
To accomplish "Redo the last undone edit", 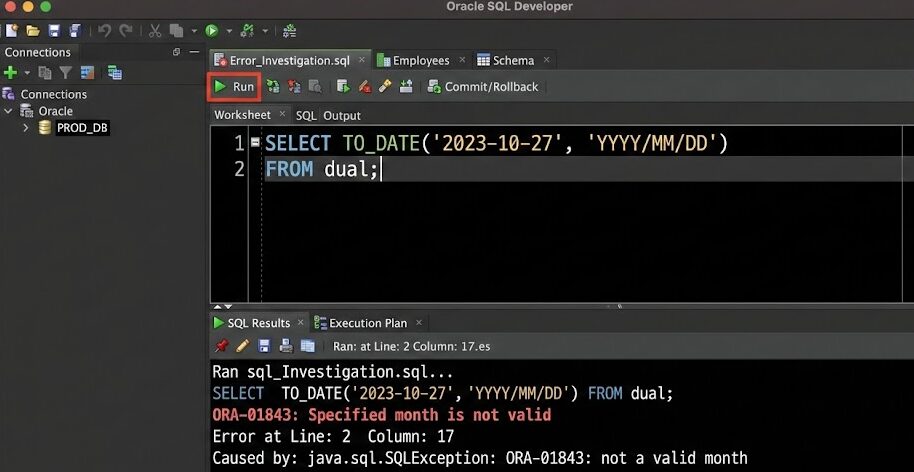I will click(x=125, y=31).
